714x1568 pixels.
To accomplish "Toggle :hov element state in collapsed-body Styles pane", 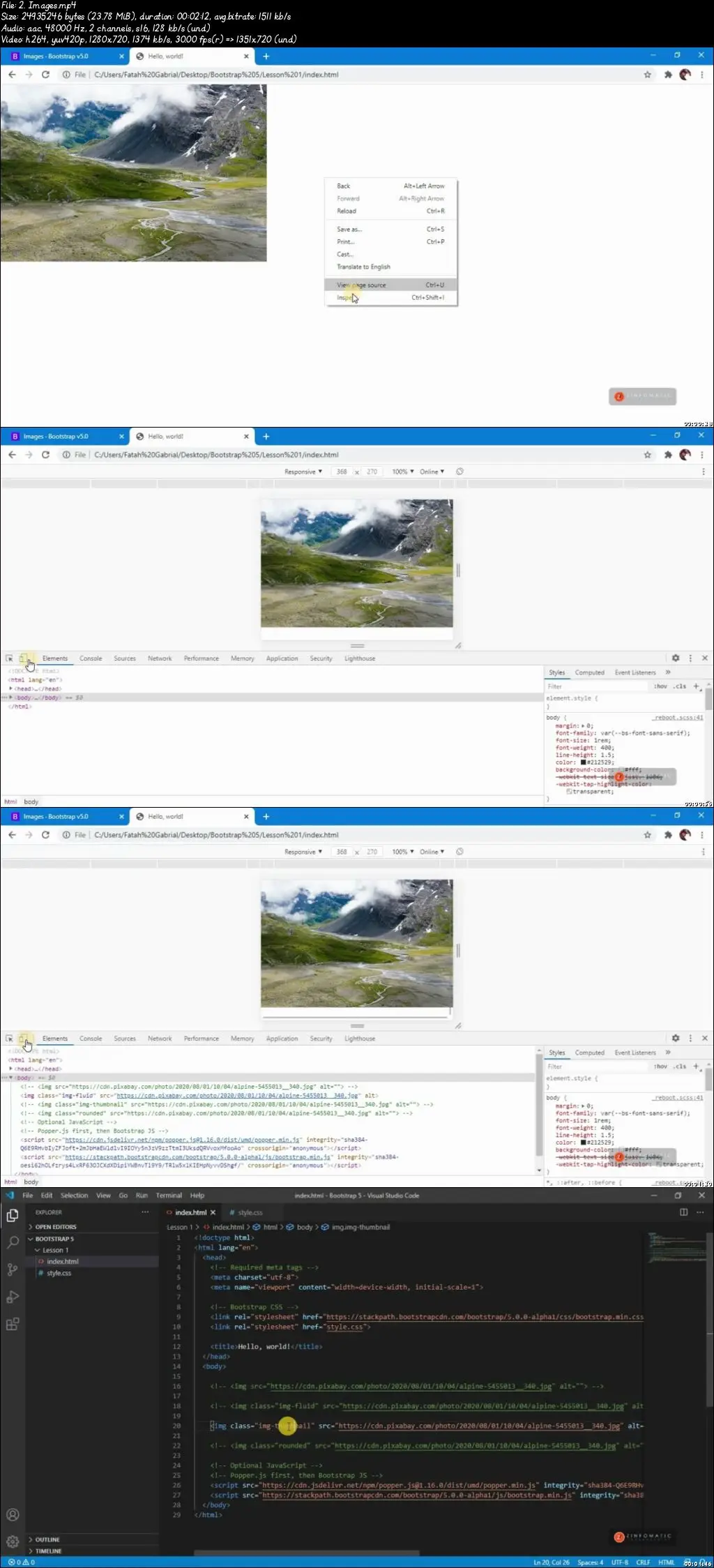I will 660,686.
